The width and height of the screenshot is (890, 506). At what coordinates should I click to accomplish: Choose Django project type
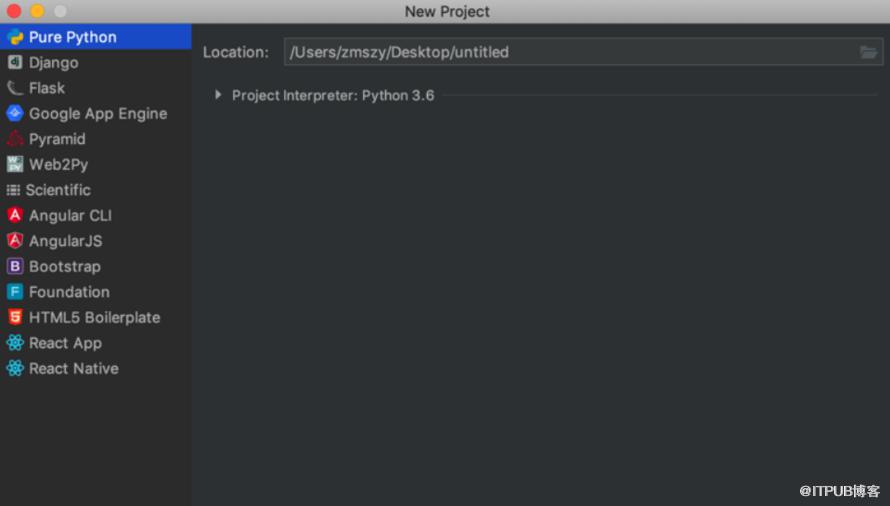(x=96, y=62)
